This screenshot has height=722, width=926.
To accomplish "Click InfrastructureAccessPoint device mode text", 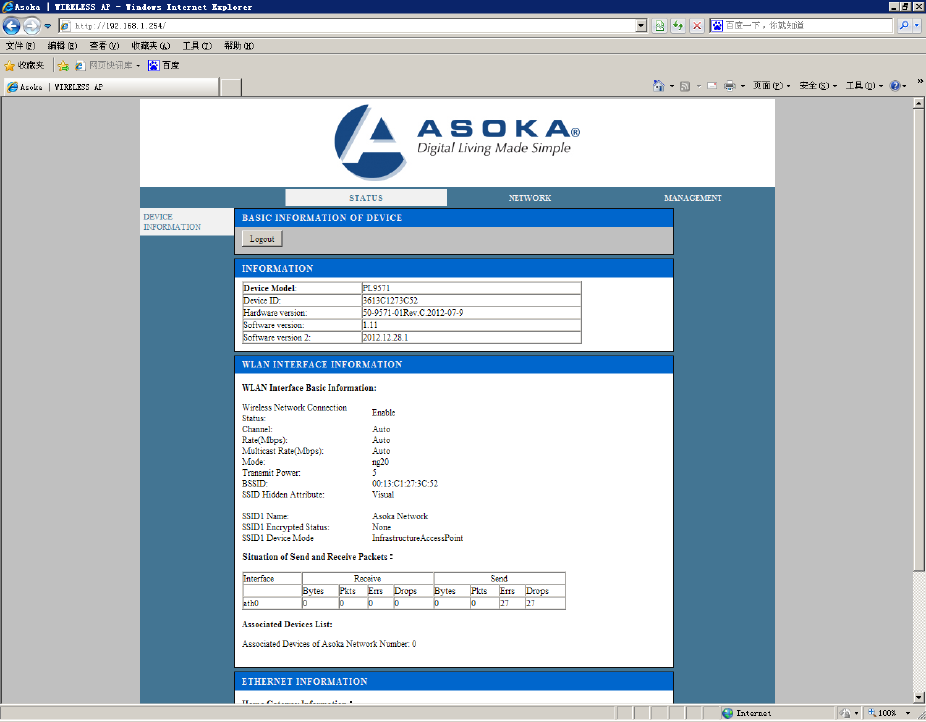I will click(x=417, y=538).
